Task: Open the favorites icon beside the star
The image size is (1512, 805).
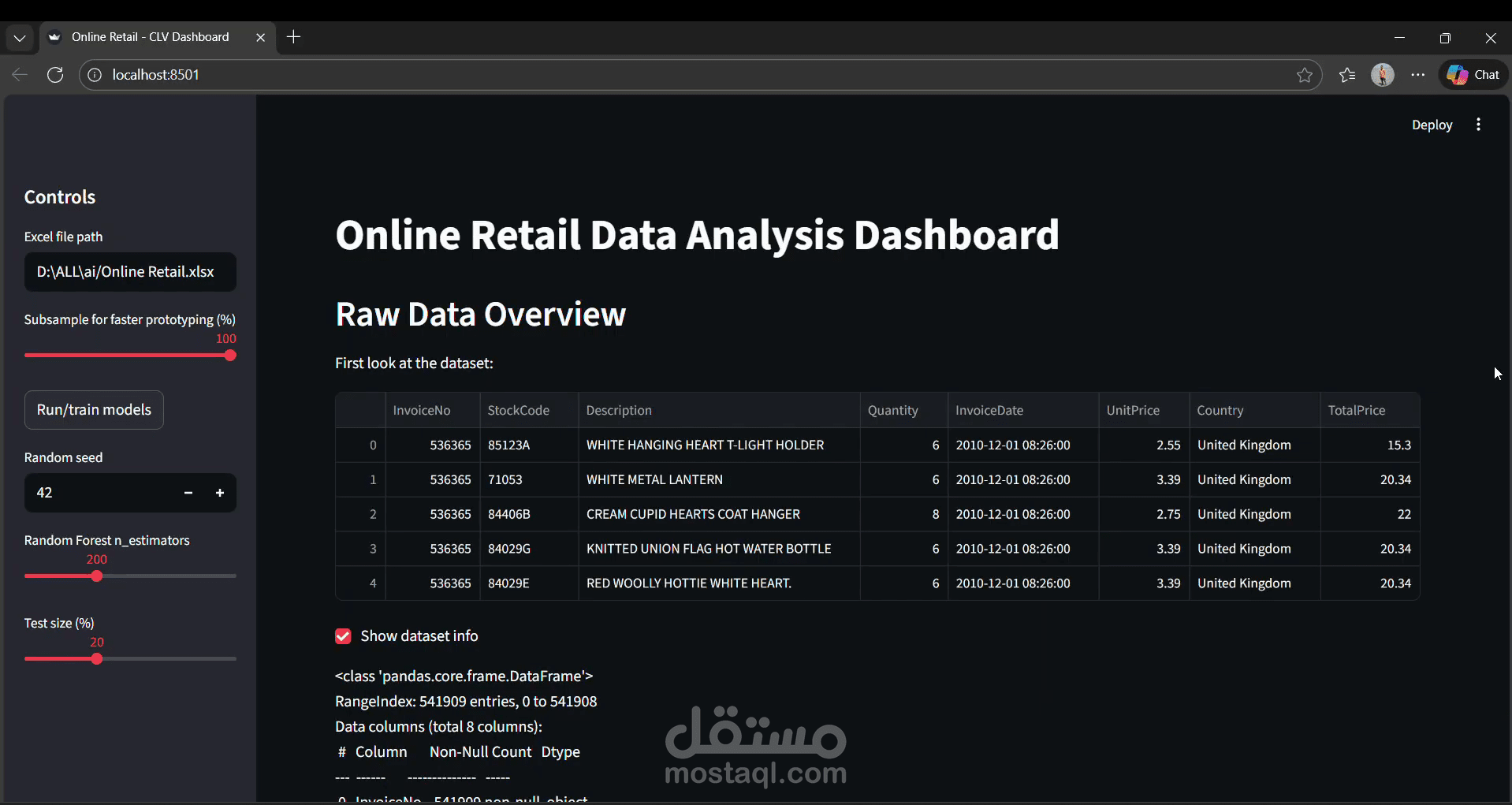Action: tap(1347, 74)
